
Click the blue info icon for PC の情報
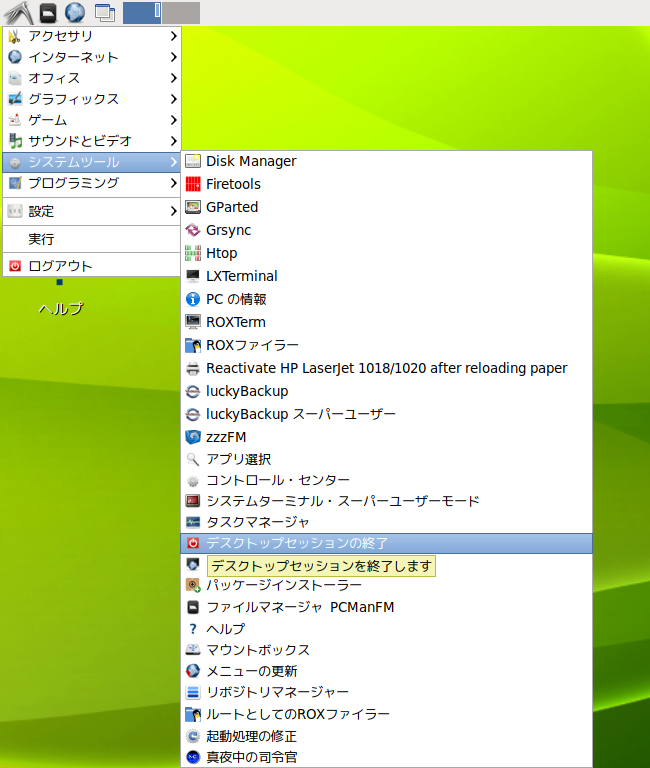point(193,299)
